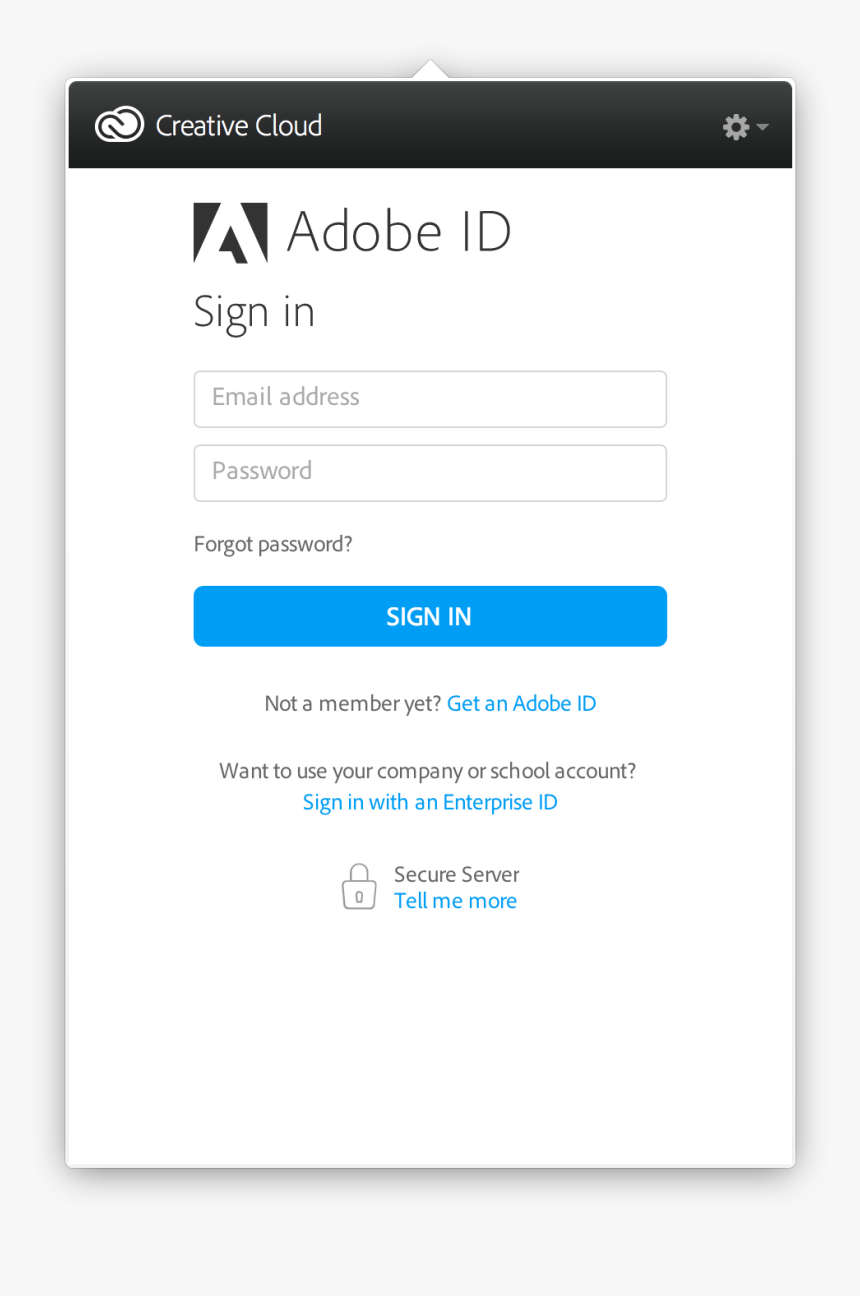
Task: Click the 'Forgot password?' link
Action: point(273,544)
